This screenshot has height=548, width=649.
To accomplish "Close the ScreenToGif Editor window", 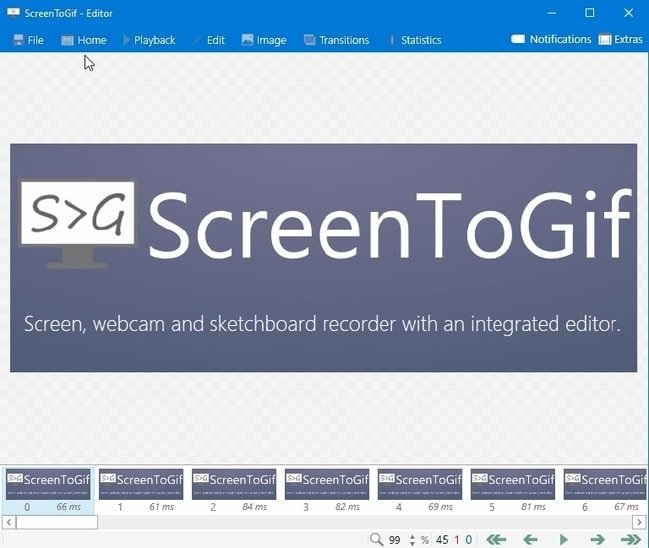I will tap(628, 13).
